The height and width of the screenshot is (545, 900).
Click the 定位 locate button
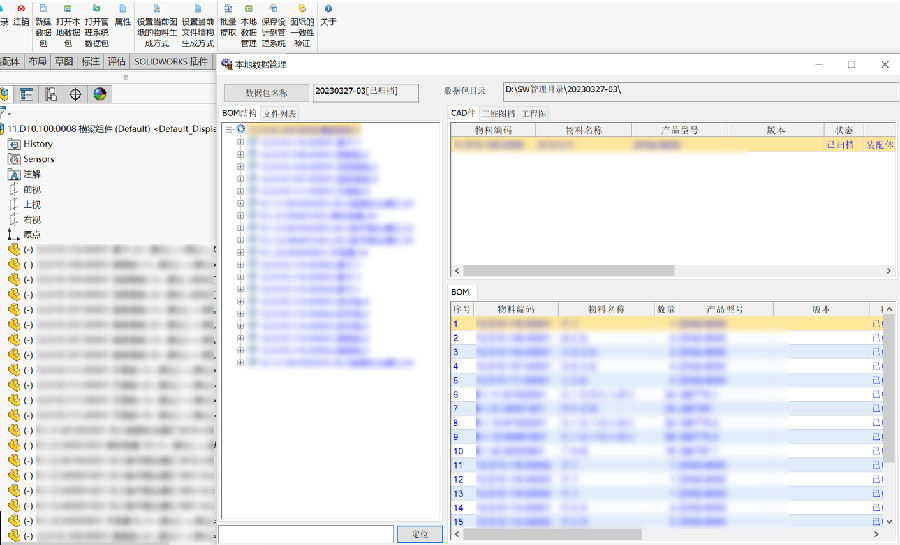(420, 534)
